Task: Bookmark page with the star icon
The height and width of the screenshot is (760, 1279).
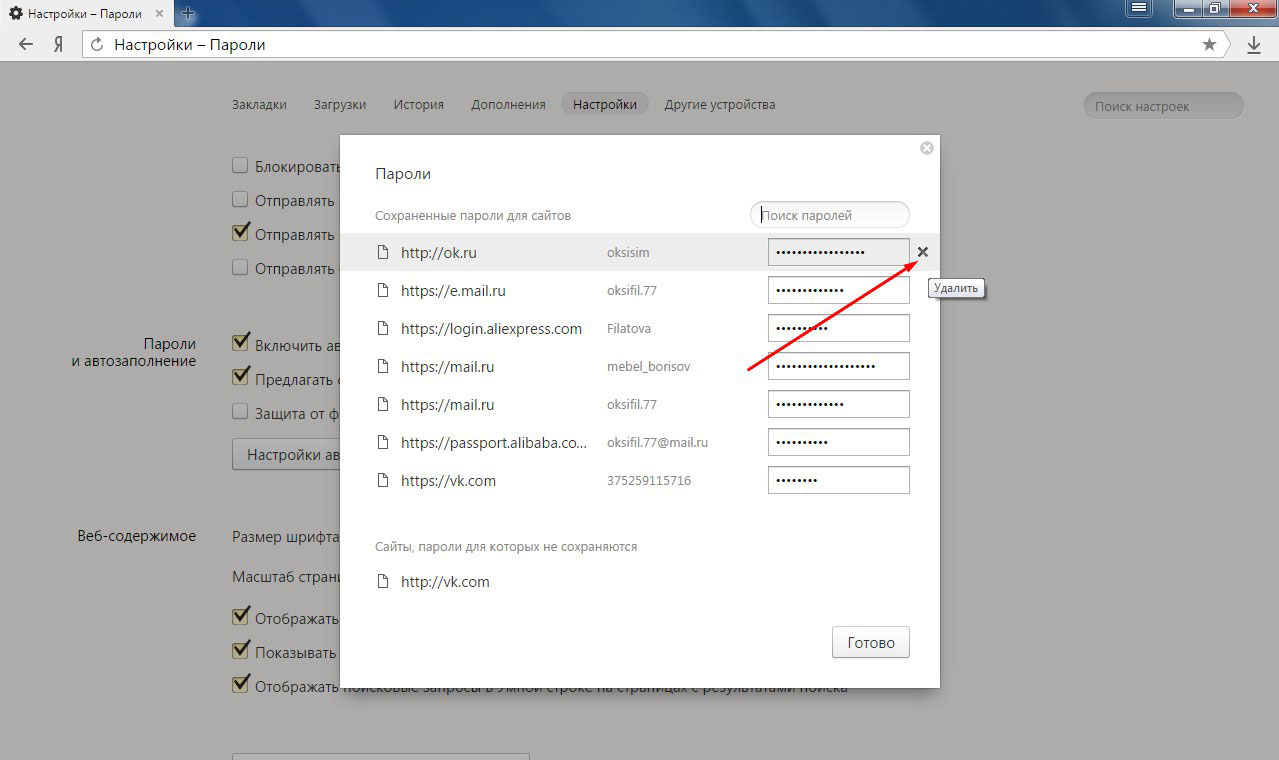Action: coord(1209,44)
